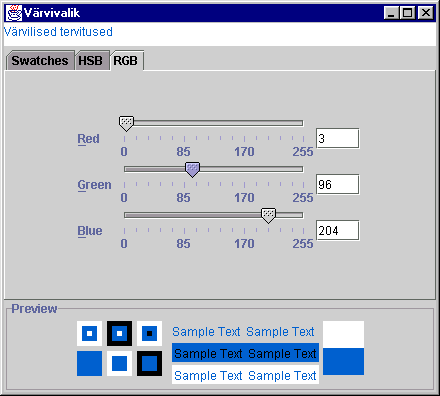This screenshot has width=440, height=396.
Task: Focus the Green value field showing 96
Action: 338,184
